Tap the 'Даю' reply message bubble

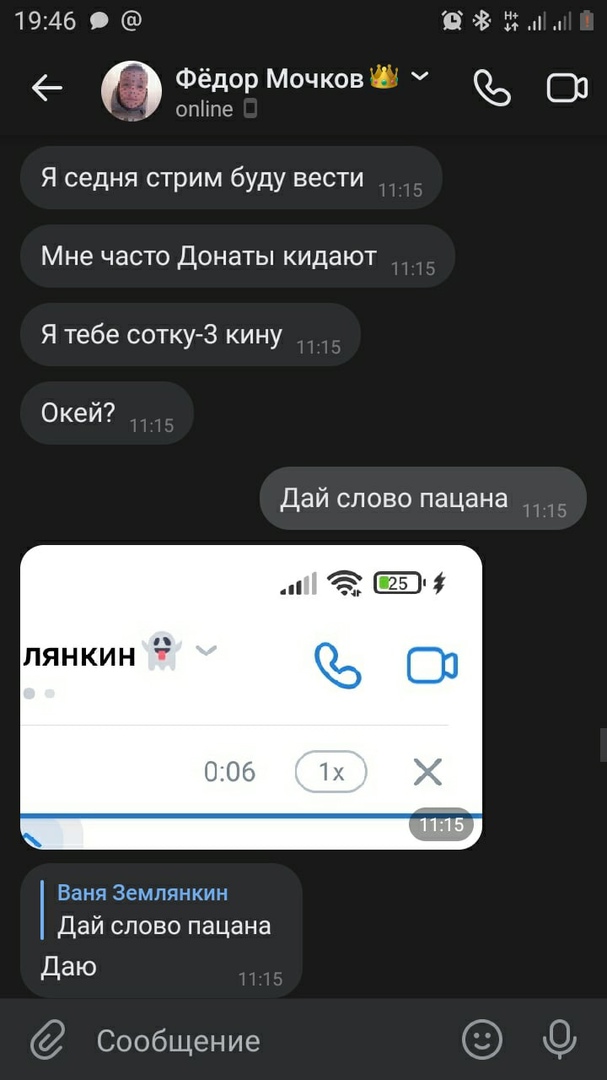161,930
